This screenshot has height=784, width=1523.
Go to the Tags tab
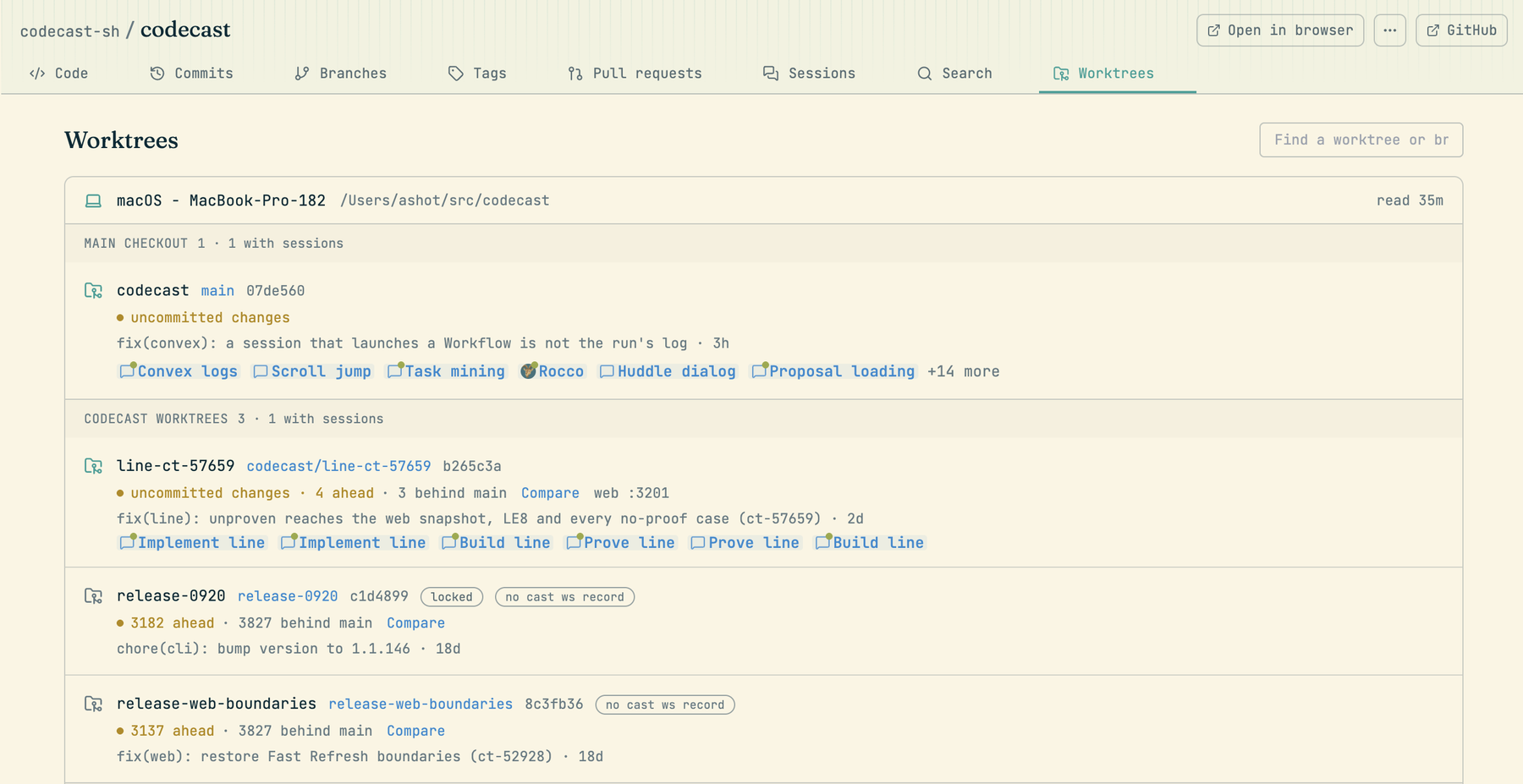point(477,74)
